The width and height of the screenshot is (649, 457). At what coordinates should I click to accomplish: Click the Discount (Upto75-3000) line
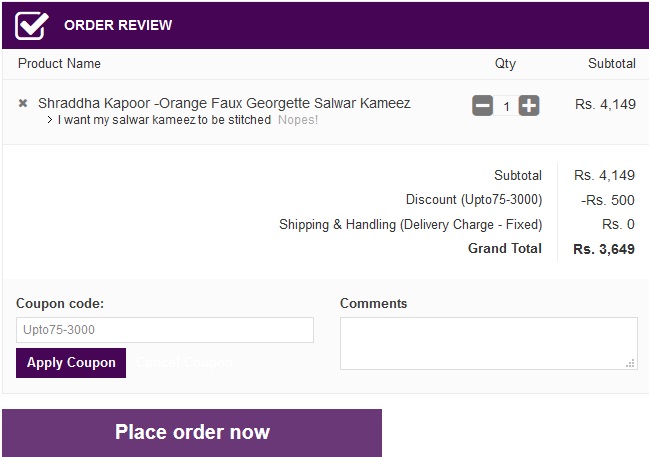pos(473,200)
